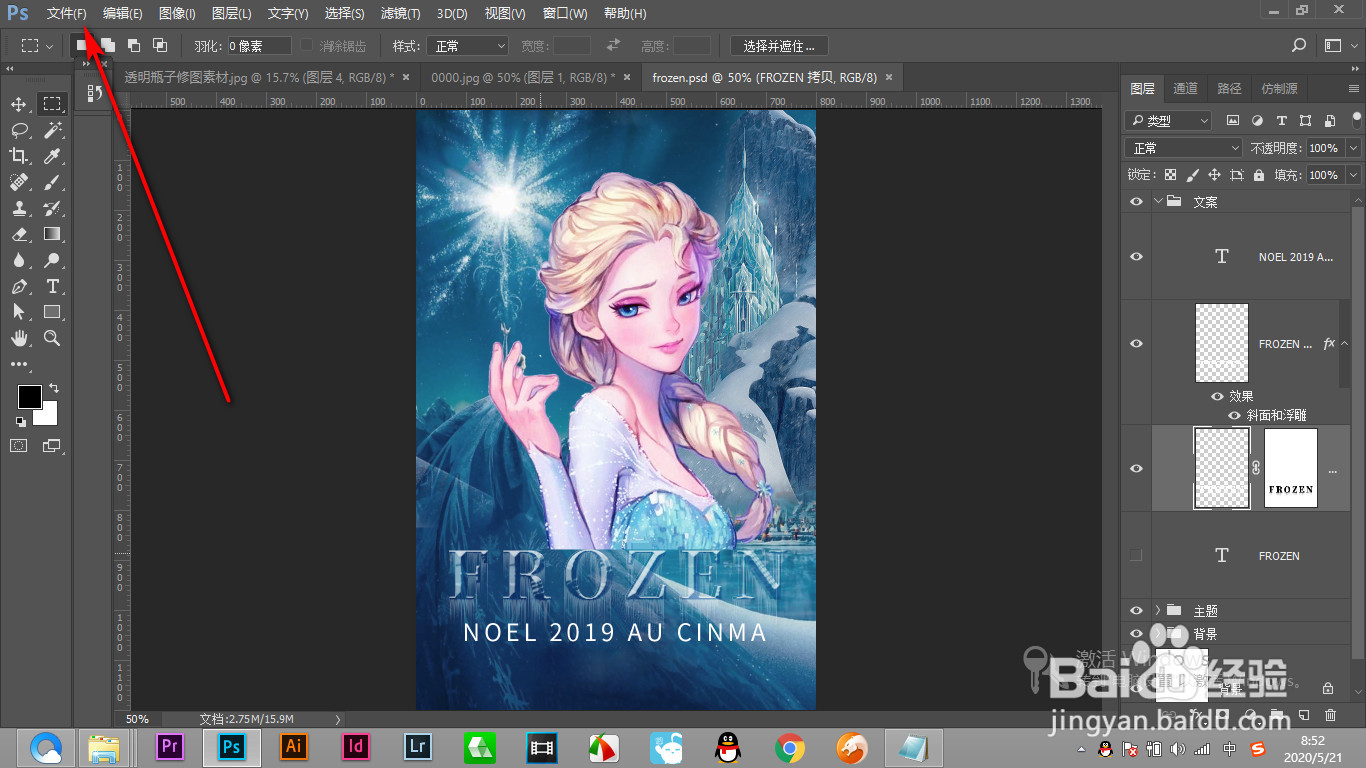
Task: Select the Clone Stamp tool
Action: 19,209
